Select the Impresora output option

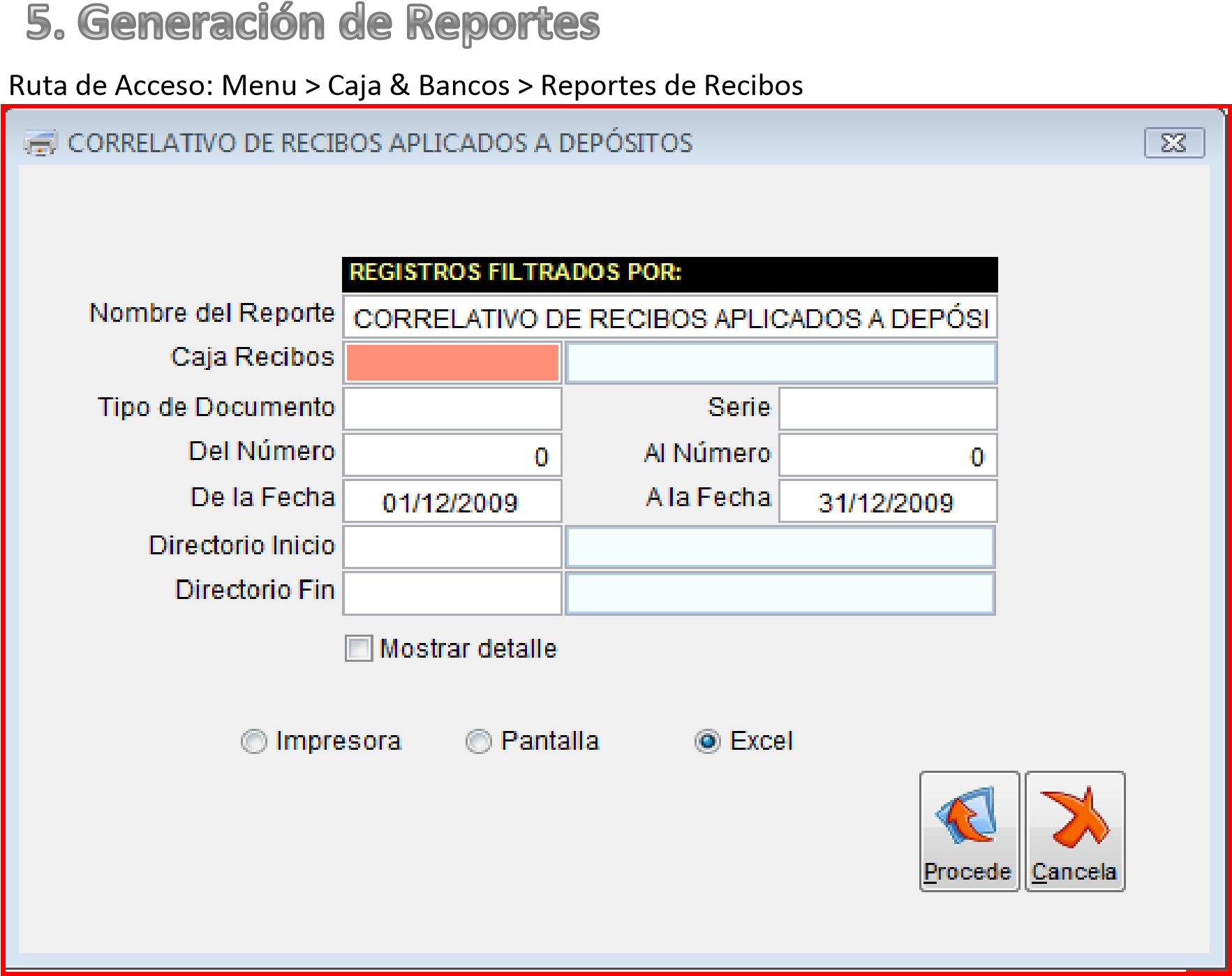[254, 741]
